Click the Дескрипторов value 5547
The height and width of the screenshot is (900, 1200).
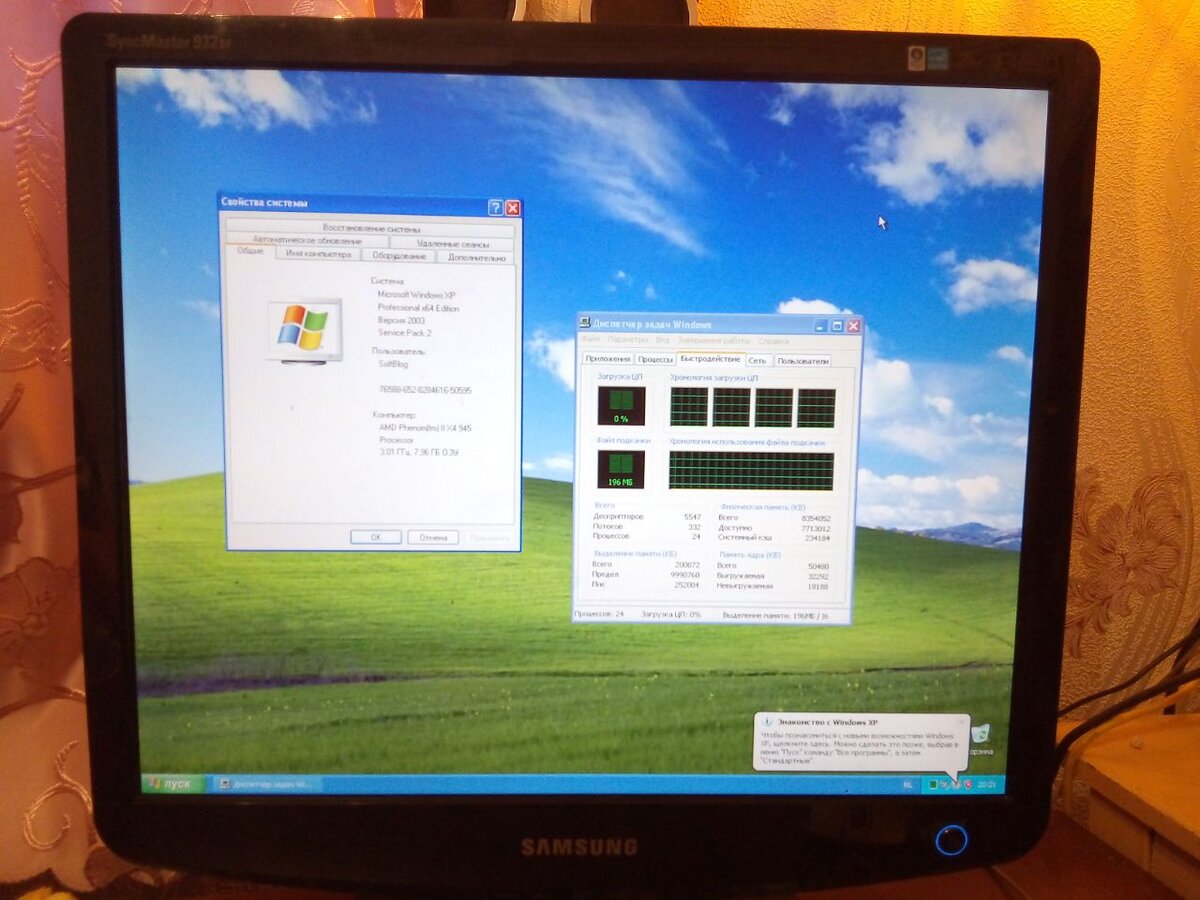pyautogui.click(x=692, y=517)
